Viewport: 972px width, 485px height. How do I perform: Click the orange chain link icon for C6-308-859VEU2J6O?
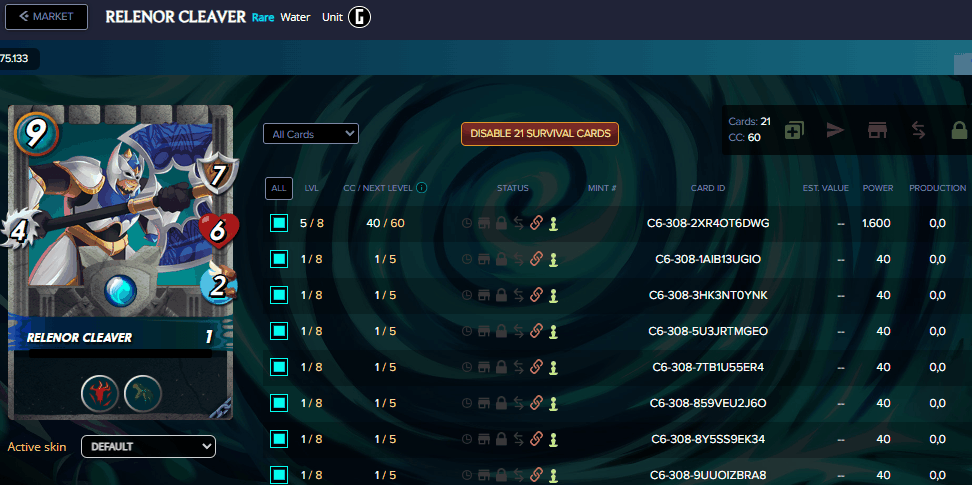point(537,403)
